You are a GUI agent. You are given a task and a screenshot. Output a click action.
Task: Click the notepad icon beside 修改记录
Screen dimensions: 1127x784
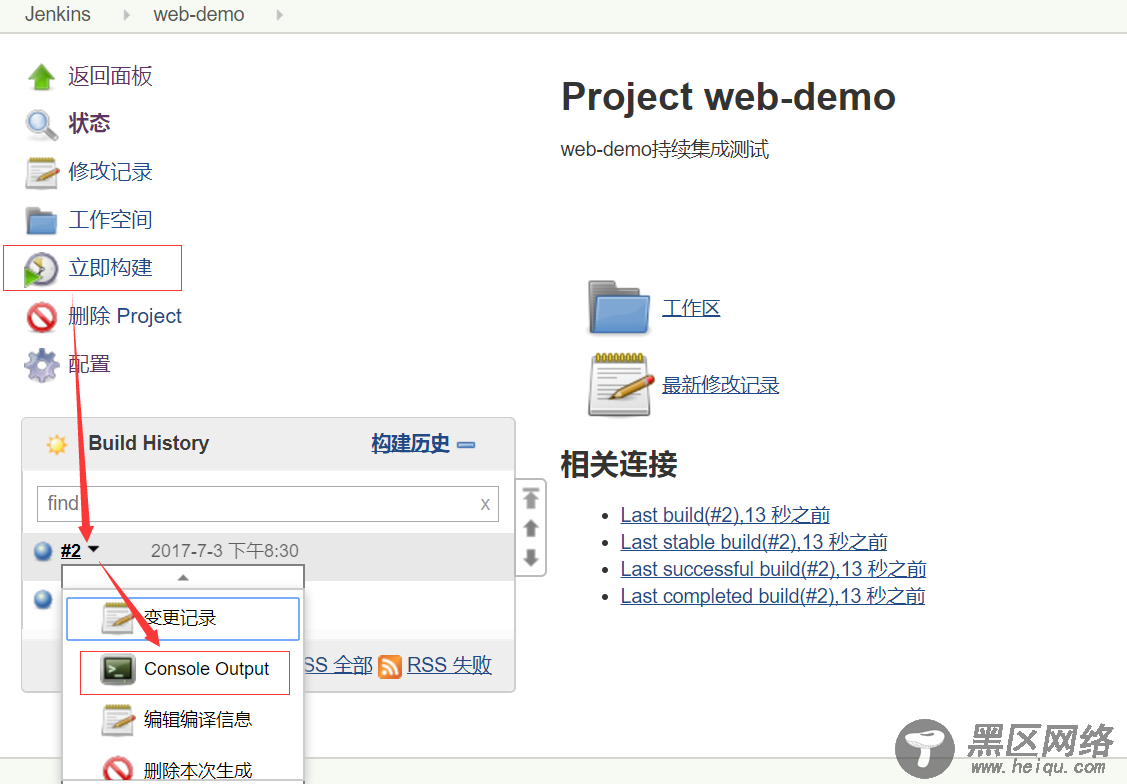(42, 172)
